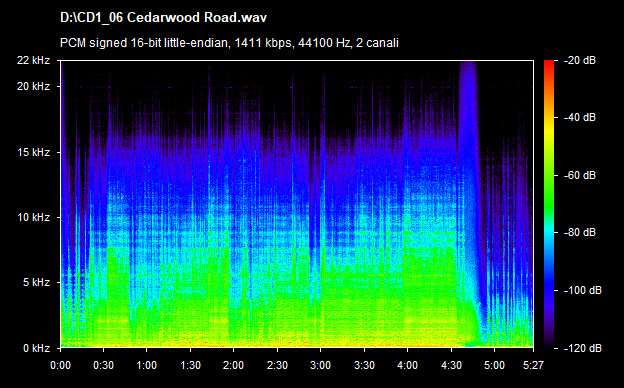
Task: Click the '15 kHz' frequency axis label
Action: [33, 152]
